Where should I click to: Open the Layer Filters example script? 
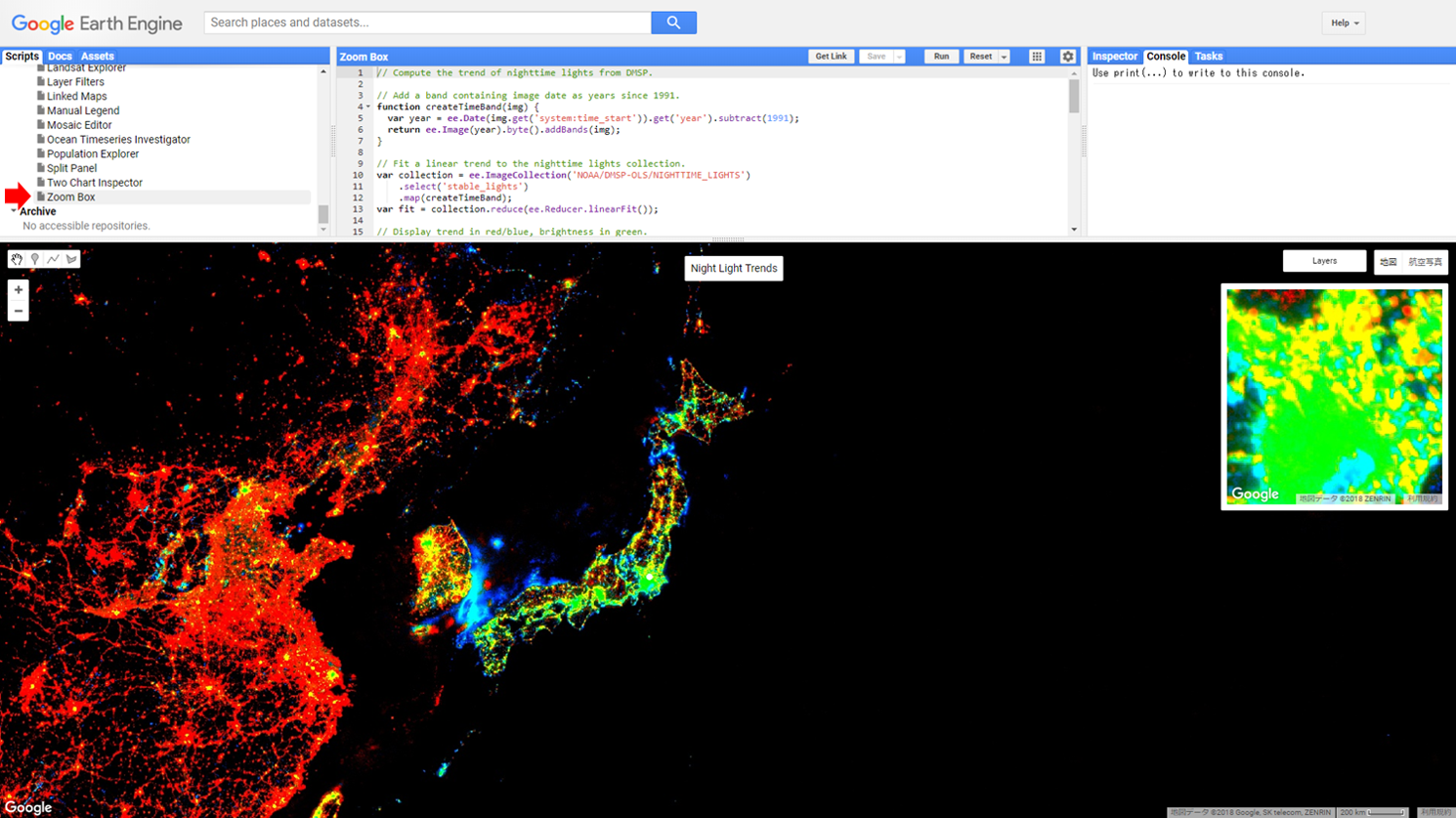pyautogui.click(x=75, y=82)
